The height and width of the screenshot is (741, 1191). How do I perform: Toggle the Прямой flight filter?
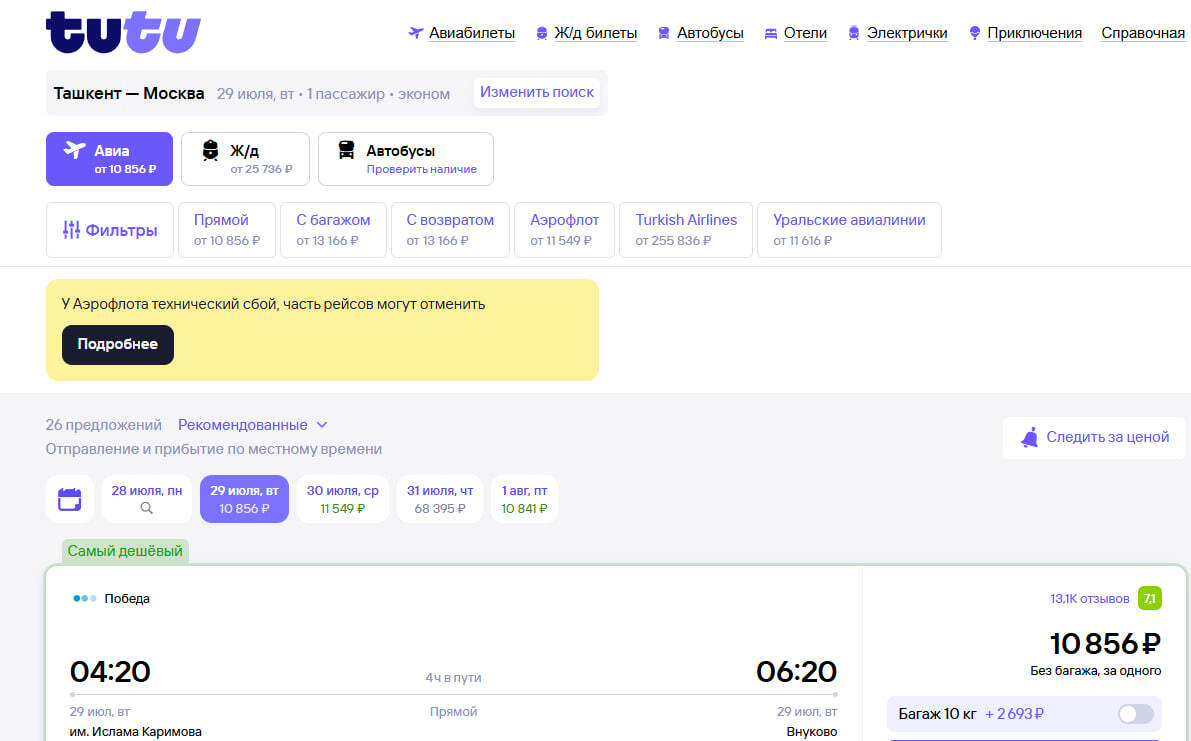tap(226, 230)
